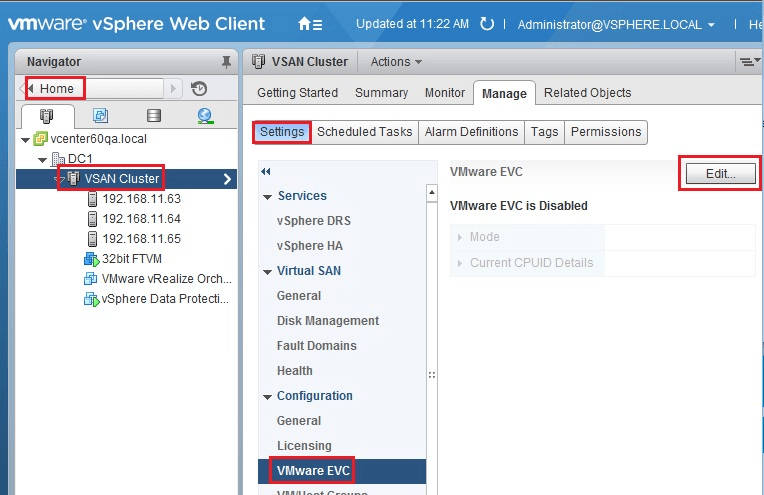Image resolution: width=764 pixels, height=495 pixels.
Task: Pin the Navigator panel
Action: (226, 62)
